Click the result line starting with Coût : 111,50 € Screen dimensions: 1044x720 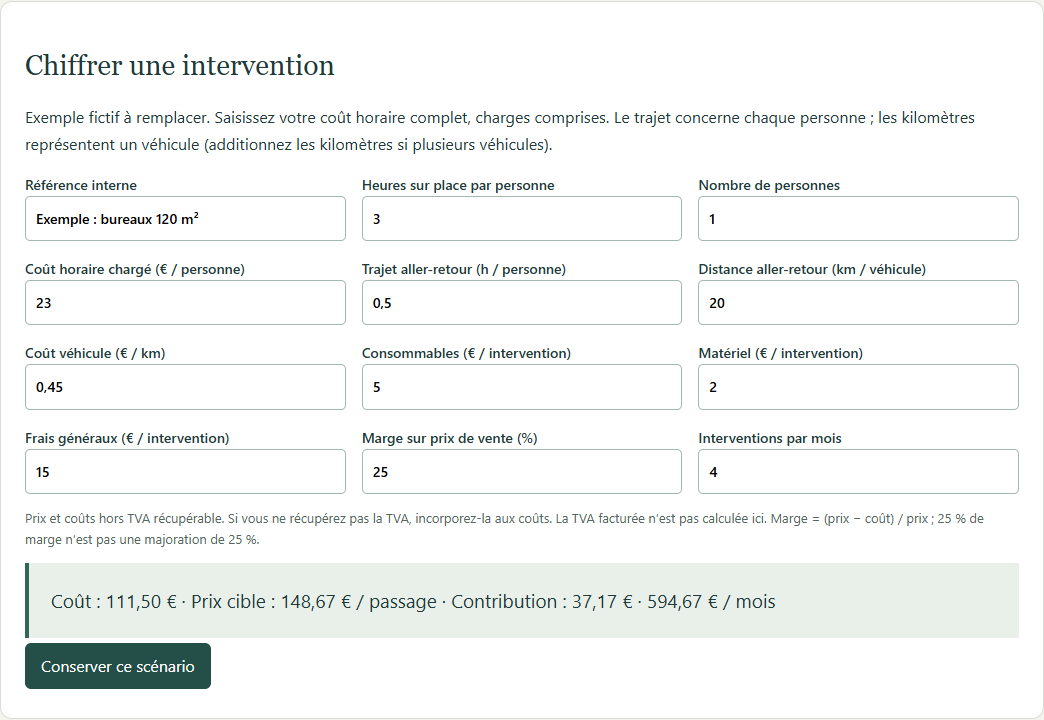413,601
